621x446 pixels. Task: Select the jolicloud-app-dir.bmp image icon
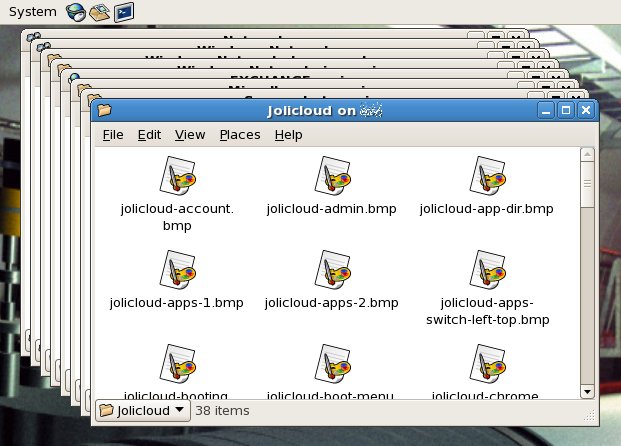click(488, 175)
